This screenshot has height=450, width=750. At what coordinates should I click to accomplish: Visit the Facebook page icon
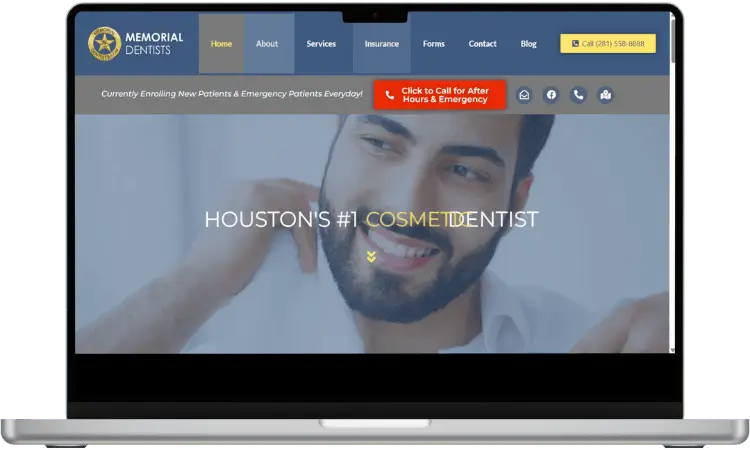click(x=551, y=95)
